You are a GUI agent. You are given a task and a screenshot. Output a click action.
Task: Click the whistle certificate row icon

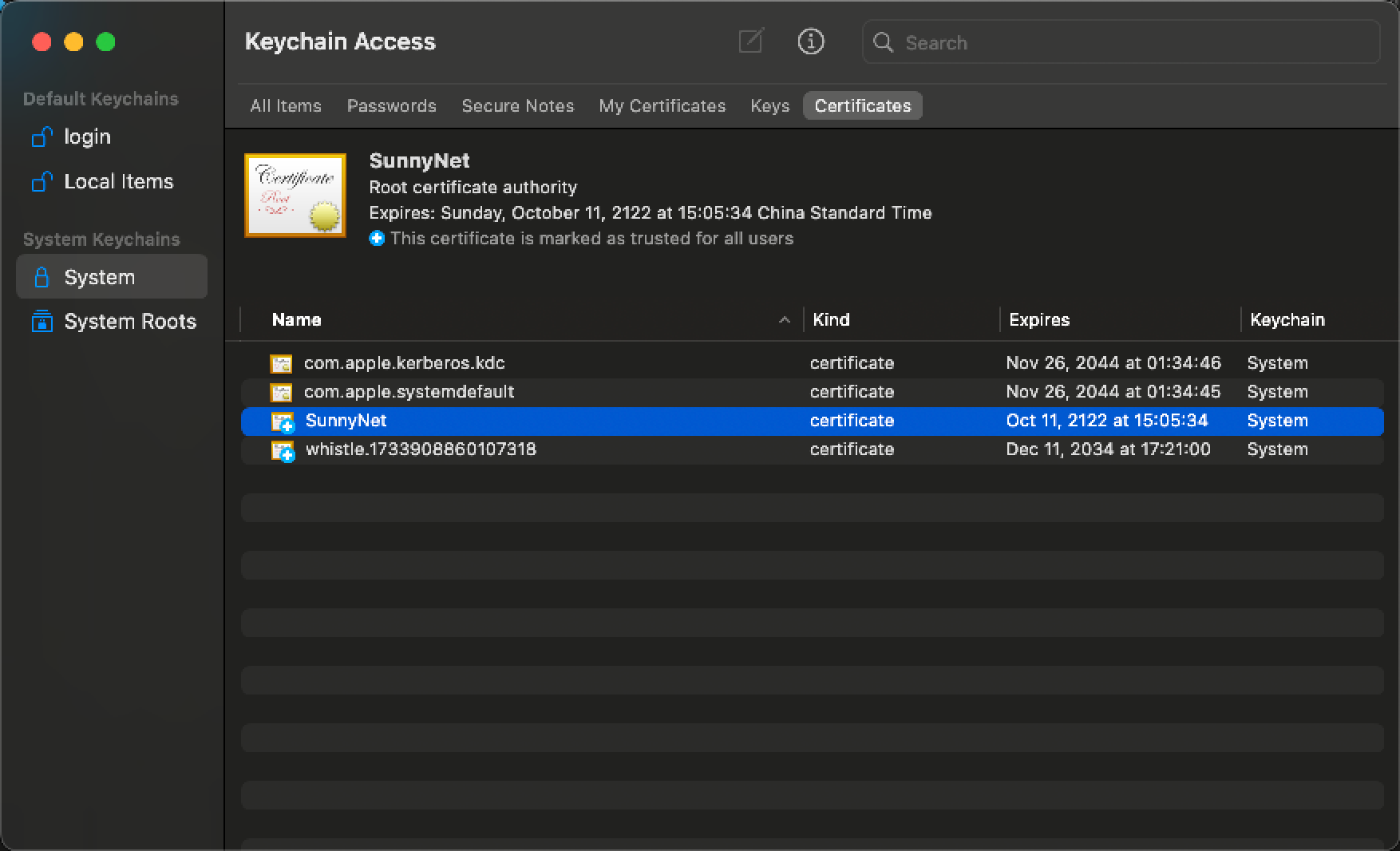click(x=283, y=450)
